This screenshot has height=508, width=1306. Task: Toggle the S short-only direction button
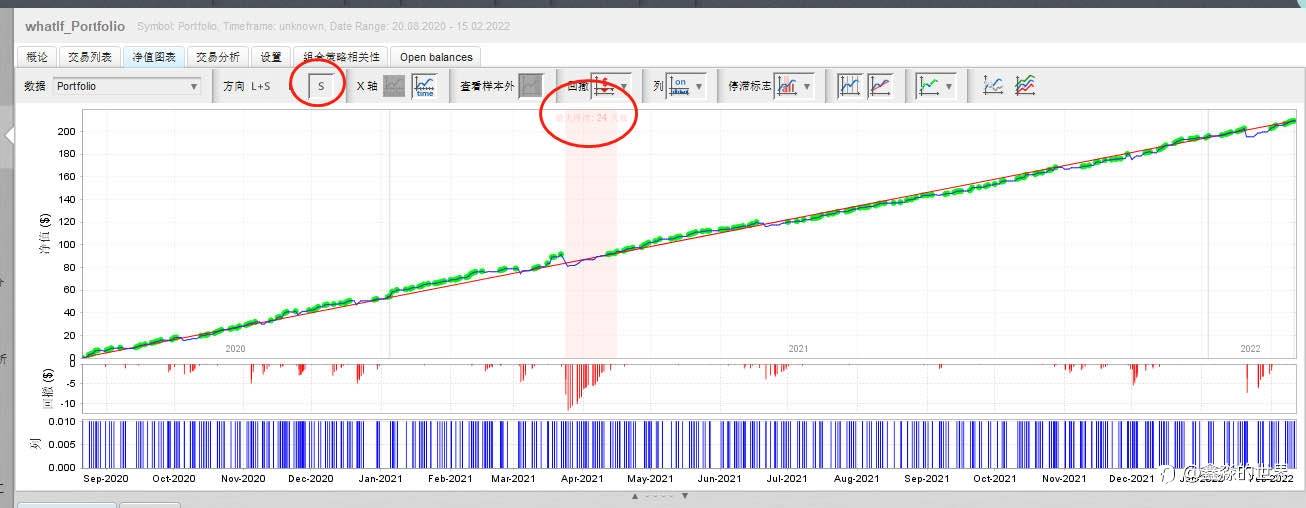pos(321,86)
